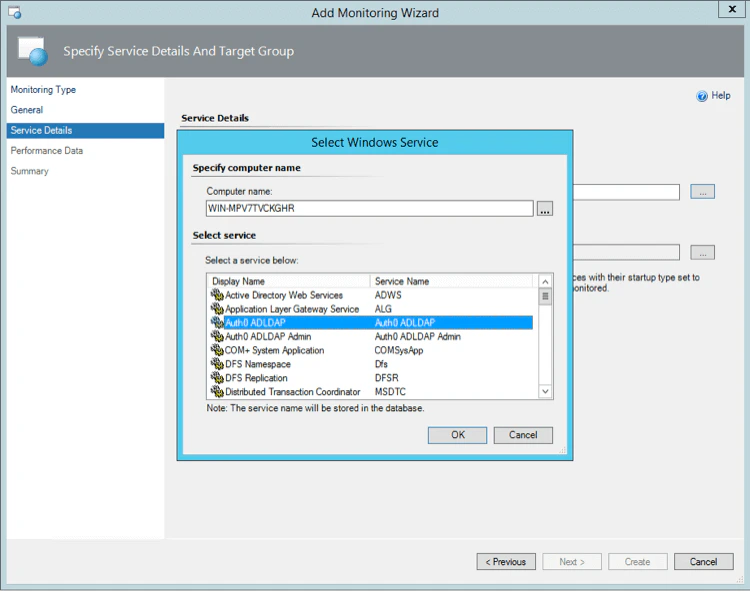
Task: Select the Auth0 ADLDAP display name
Action: (255, 323)
